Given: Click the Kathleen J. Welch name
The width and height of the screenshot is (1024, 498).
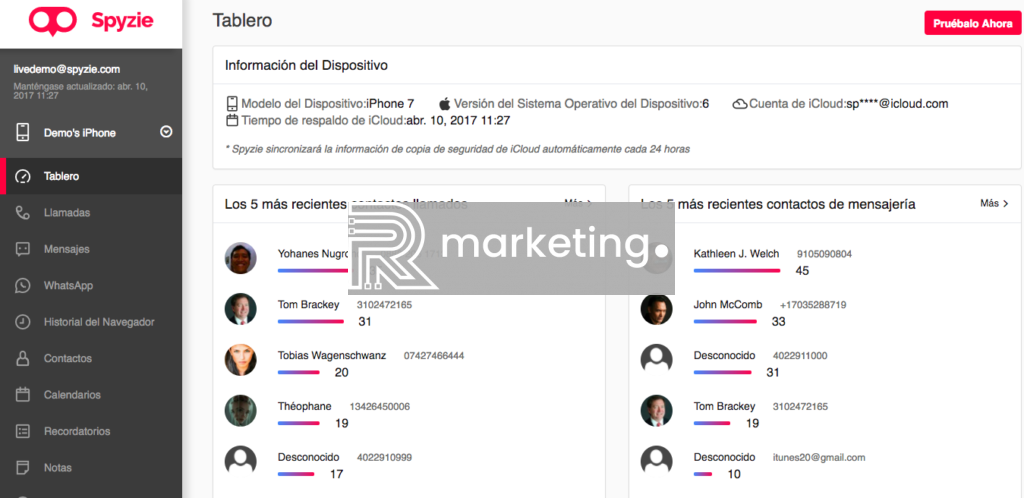Looking at the screenshot, I should coord(736,253).
